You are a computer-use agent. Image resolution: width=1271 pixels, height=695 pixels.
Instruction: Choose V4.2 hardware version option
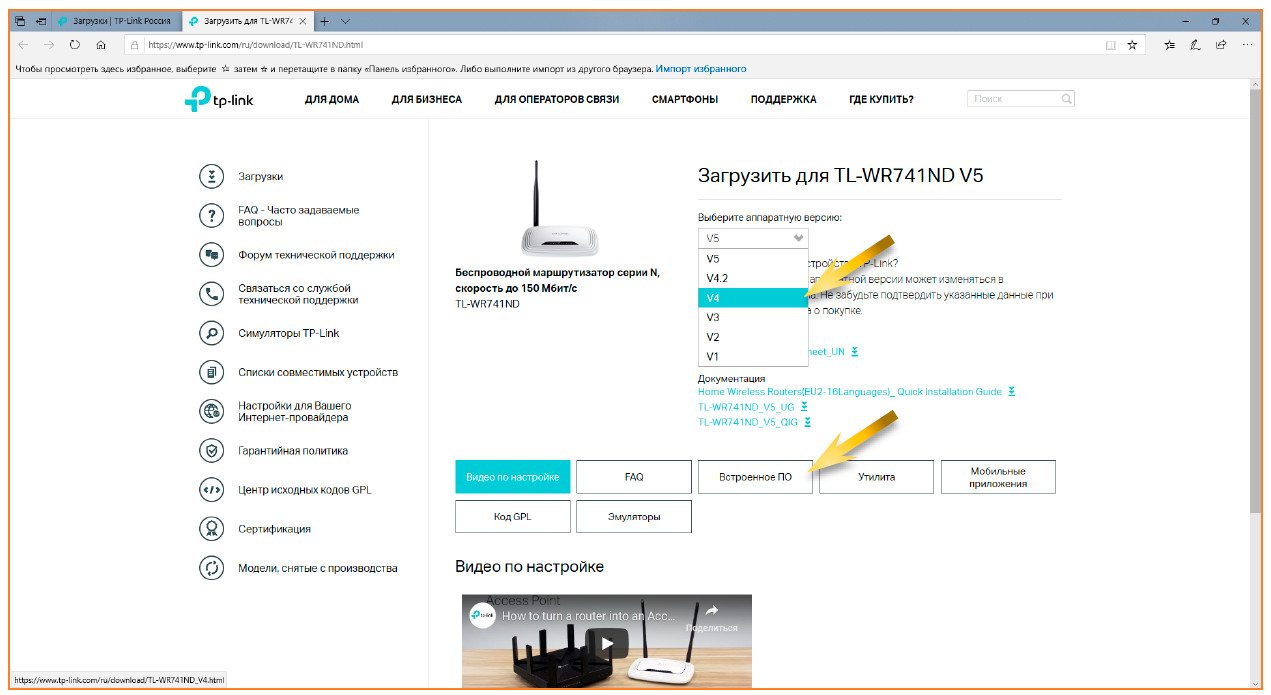click(752, 278)
